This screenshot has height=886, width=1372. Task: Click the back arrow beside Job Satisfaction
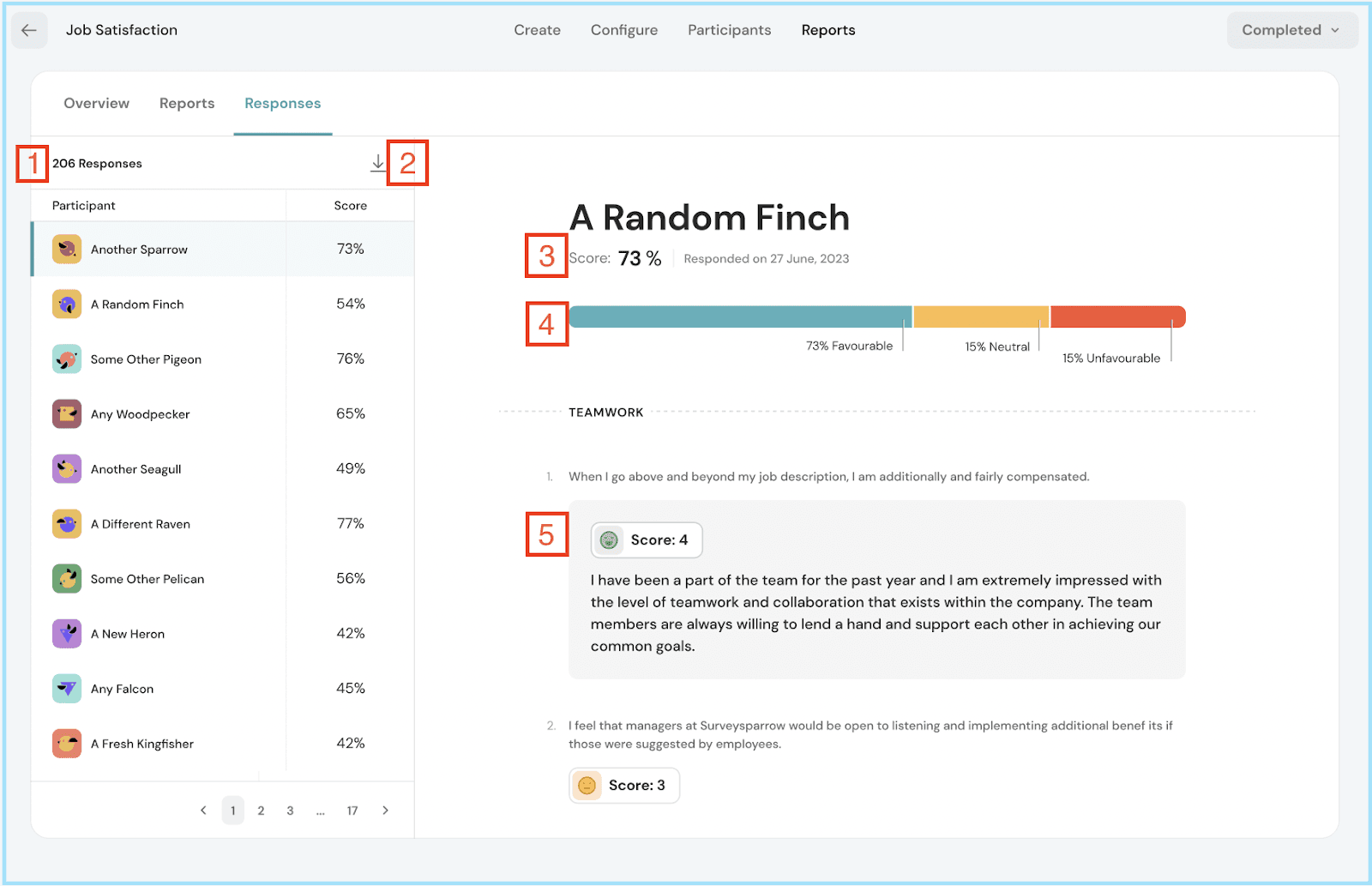pyautogui.click(x=29, y=30)
